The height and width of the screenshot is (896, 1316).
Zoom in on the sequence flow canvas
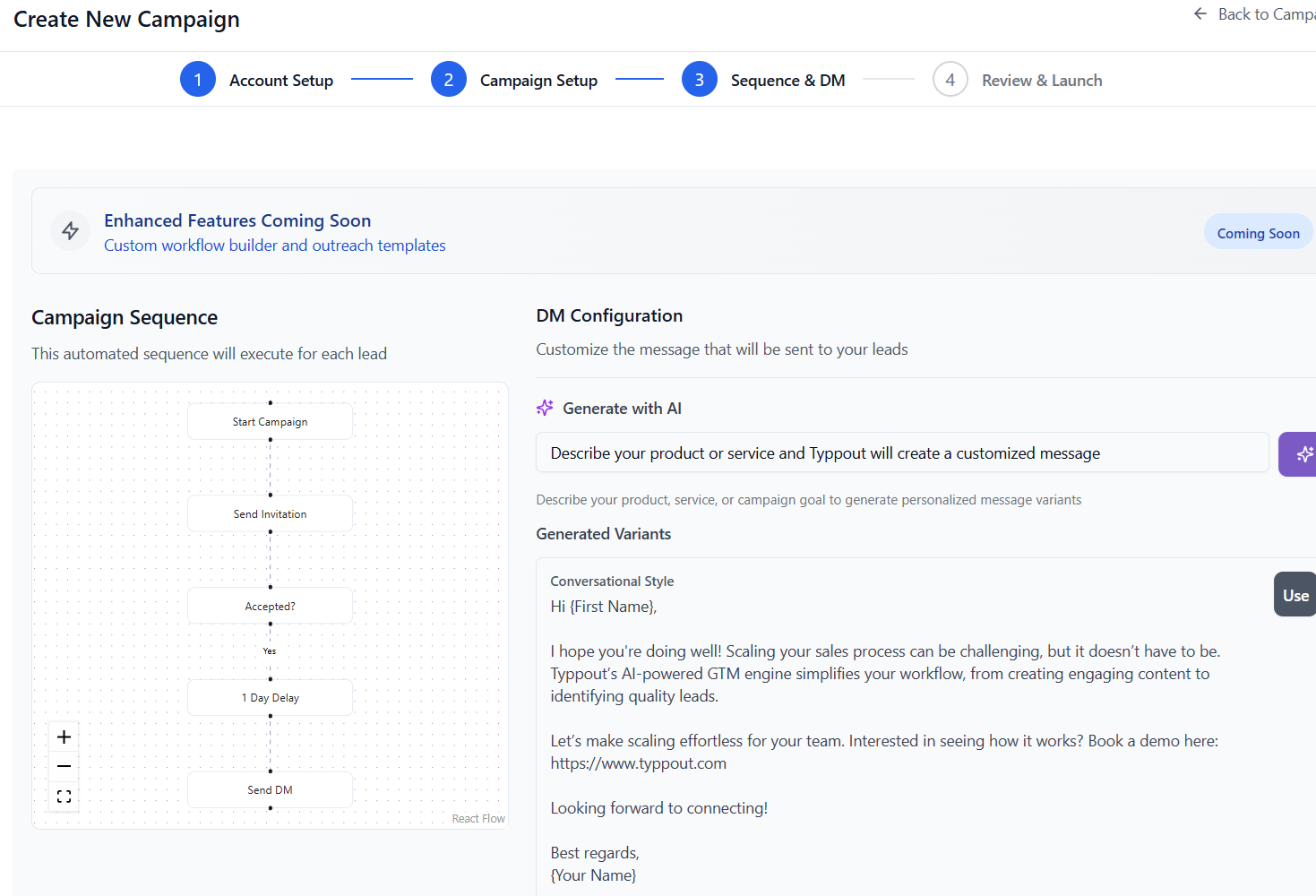pyautogui.click(x=64, y=737)
